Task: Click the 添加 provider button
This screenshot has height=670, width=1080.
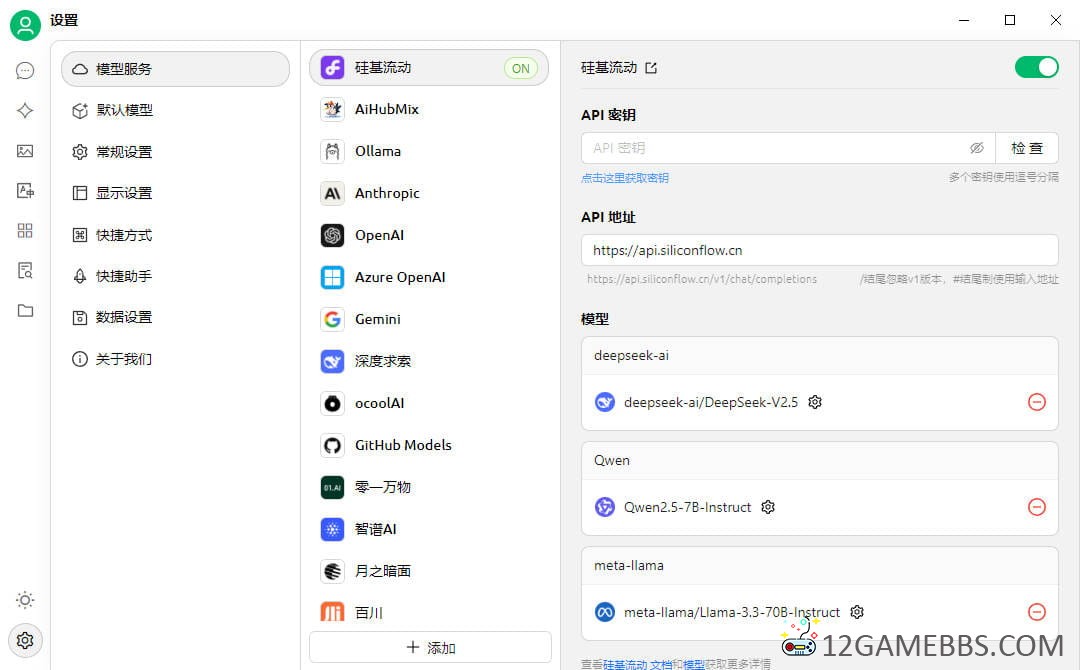Action: point(430,647)
